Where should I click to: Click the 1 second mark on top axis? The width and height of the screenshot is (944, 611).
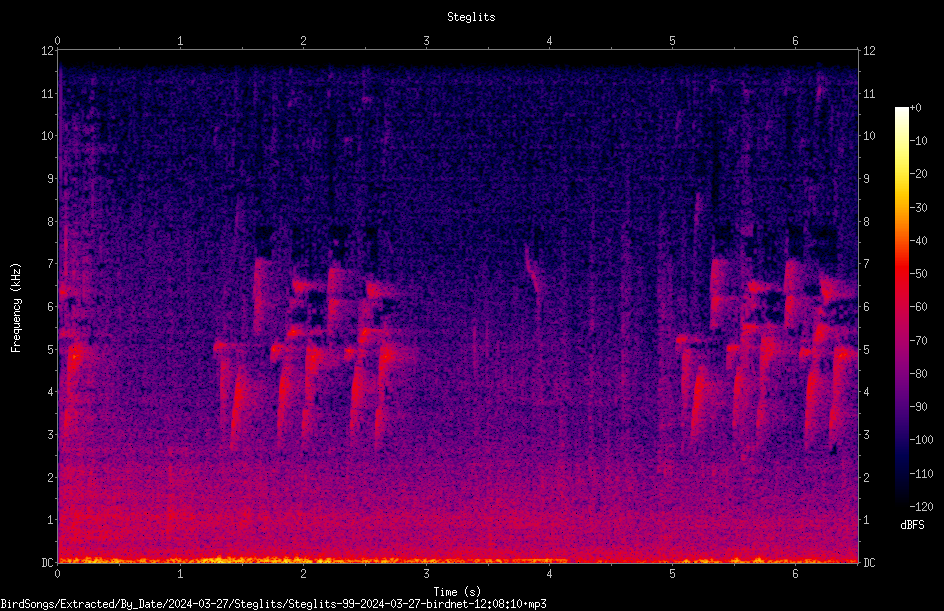[180, 41]
